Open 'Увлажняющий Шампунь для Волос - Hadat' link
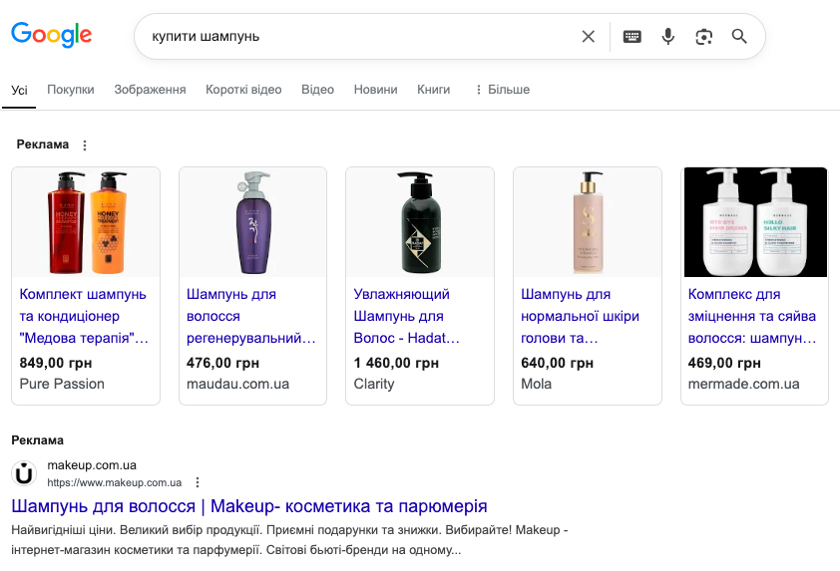Image resolution: width=840 pixels, height=571 pixels. 407,316
